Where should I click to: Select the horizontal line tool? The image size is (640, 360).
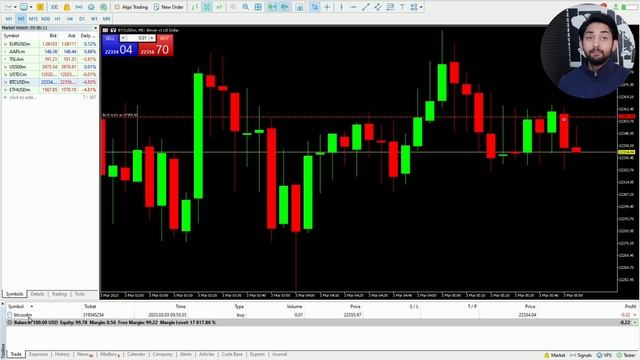(353, 7)
